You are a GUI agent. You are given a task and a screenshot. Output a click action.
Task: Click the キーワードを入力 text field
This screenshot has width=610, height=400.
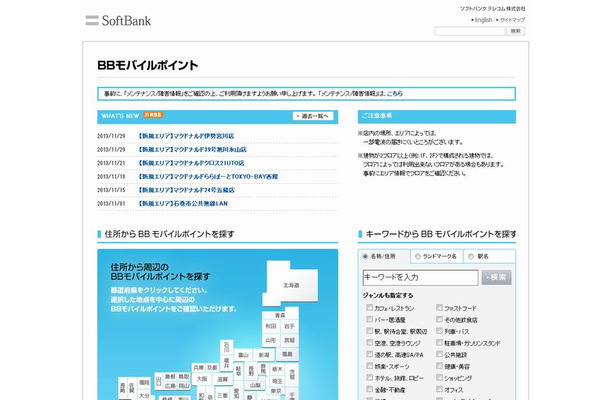tap(420, 277)
